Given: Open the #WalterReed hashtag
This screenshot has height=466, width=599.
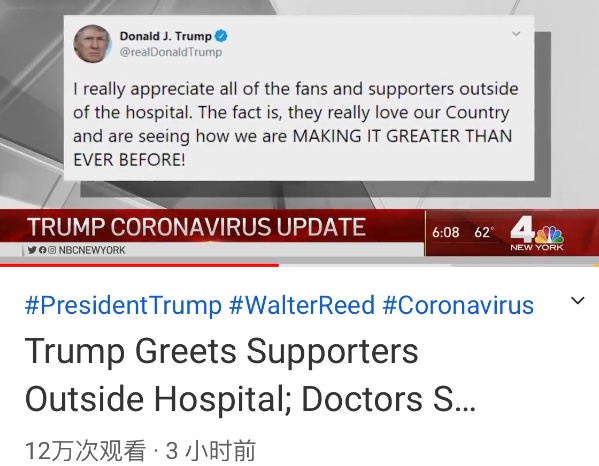Looking at the screenshot, I should [x=302, y=305].
